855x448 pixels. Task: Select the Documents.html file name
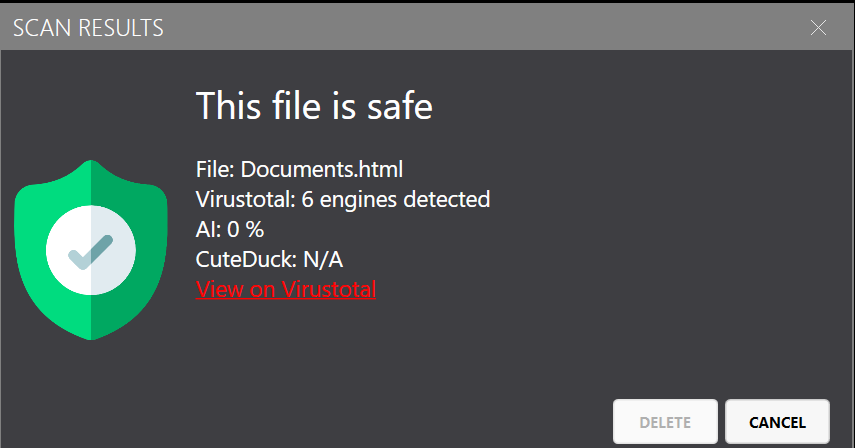tap(321, 169)
